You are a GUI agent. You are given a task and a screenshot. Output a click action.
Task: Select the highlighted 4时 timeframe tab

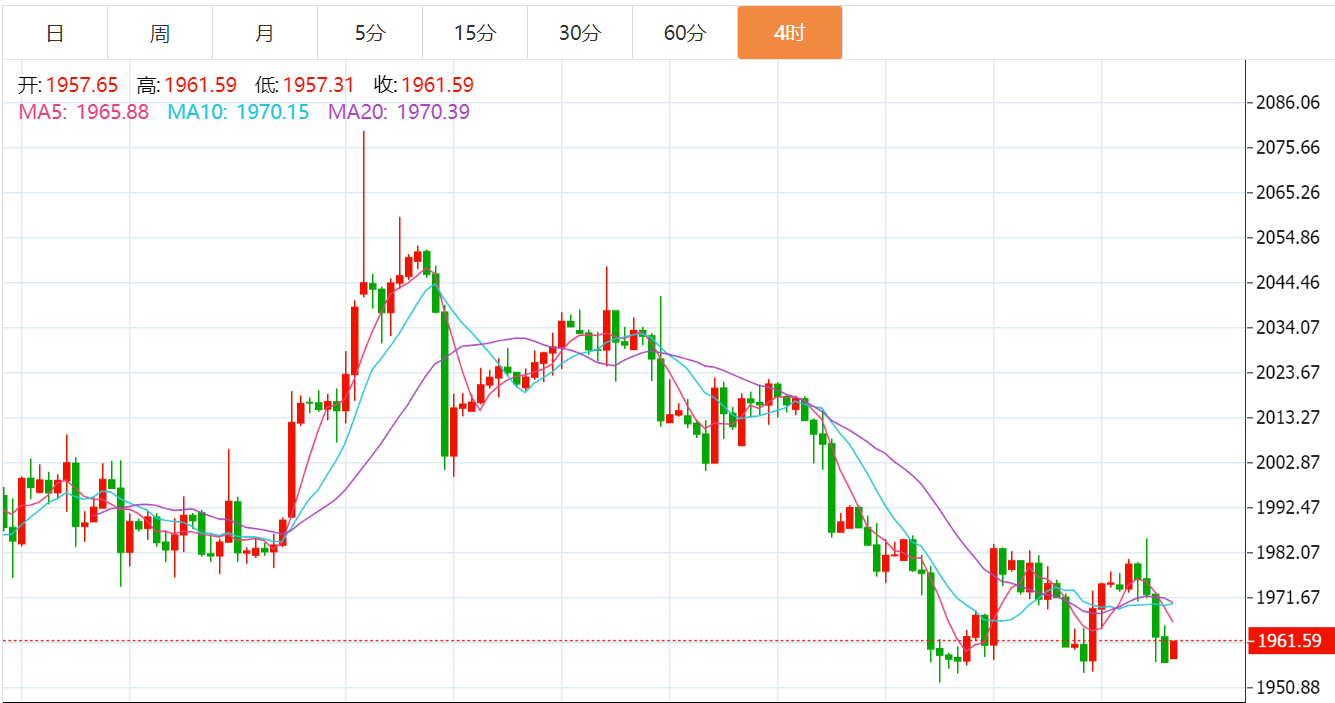[x=790, y=33]
